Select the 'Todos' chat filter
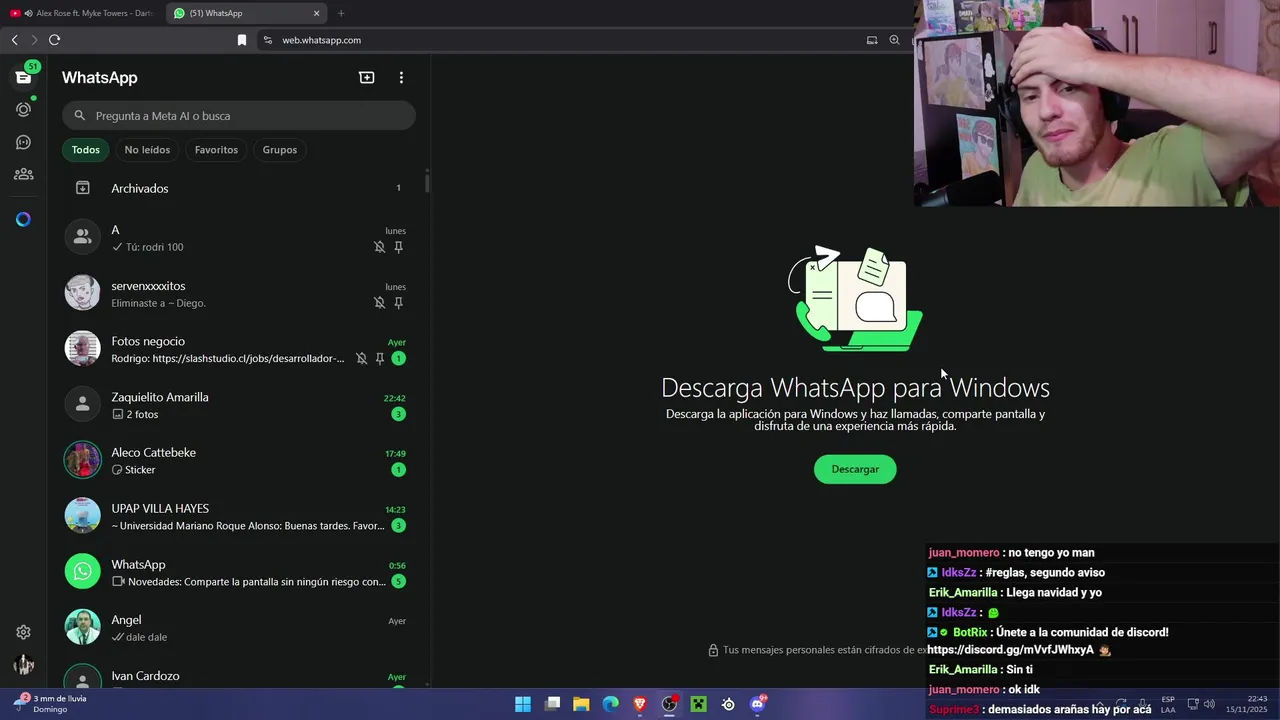 click(x=86, y=150)
